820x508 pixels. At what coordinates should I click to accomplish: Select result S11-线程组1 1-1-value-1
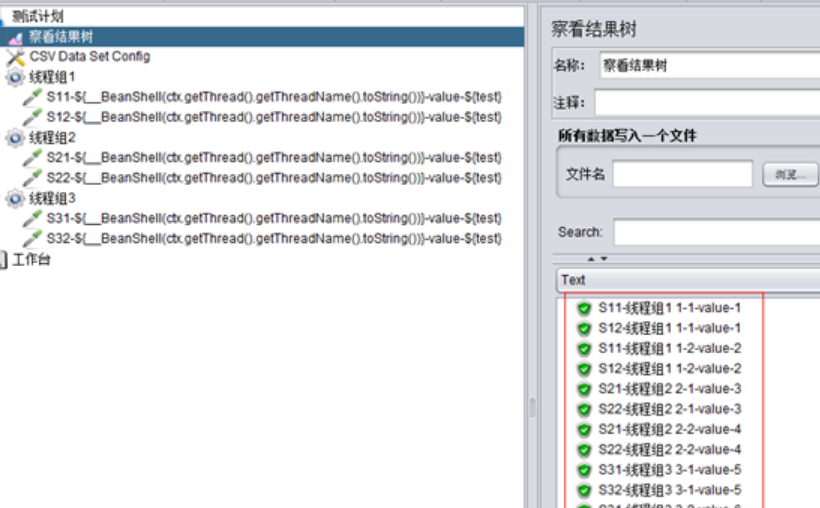[x=669, y=308]
